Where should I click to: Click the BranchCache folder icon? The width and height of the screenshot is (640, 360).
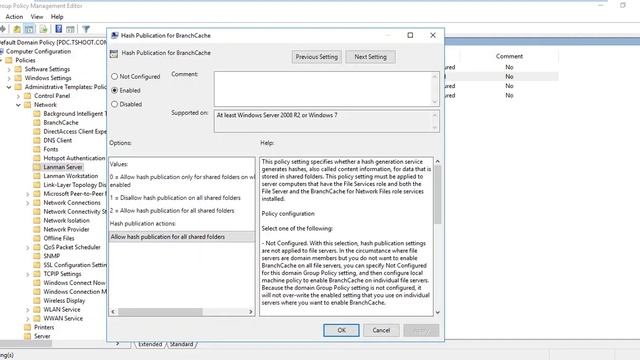coord(37,122)
